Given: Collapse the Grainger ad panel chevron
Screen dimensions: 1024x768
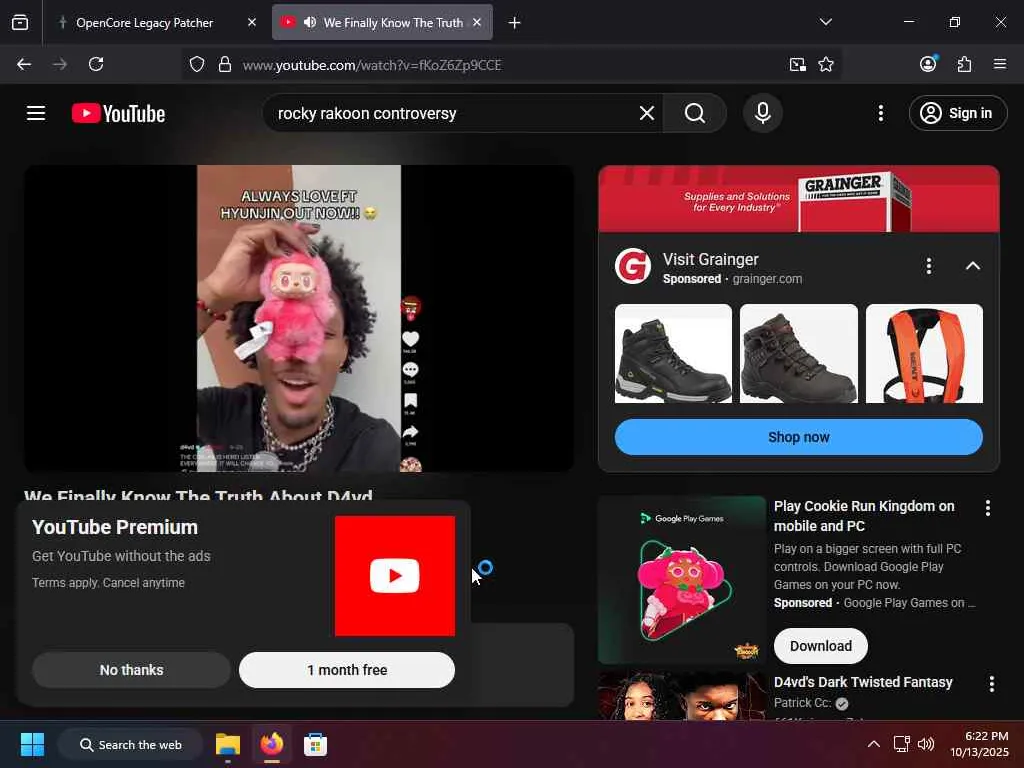Looking at the screenshot, I should 972,266.
